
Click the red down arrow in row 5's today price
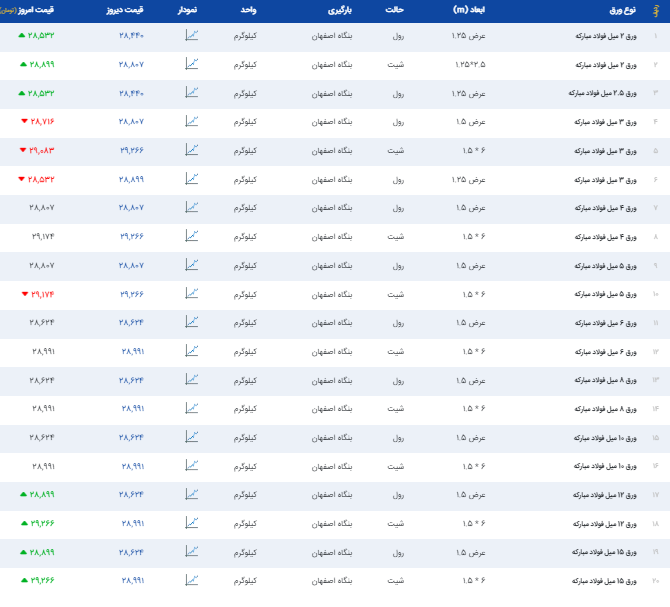(23, 151)
